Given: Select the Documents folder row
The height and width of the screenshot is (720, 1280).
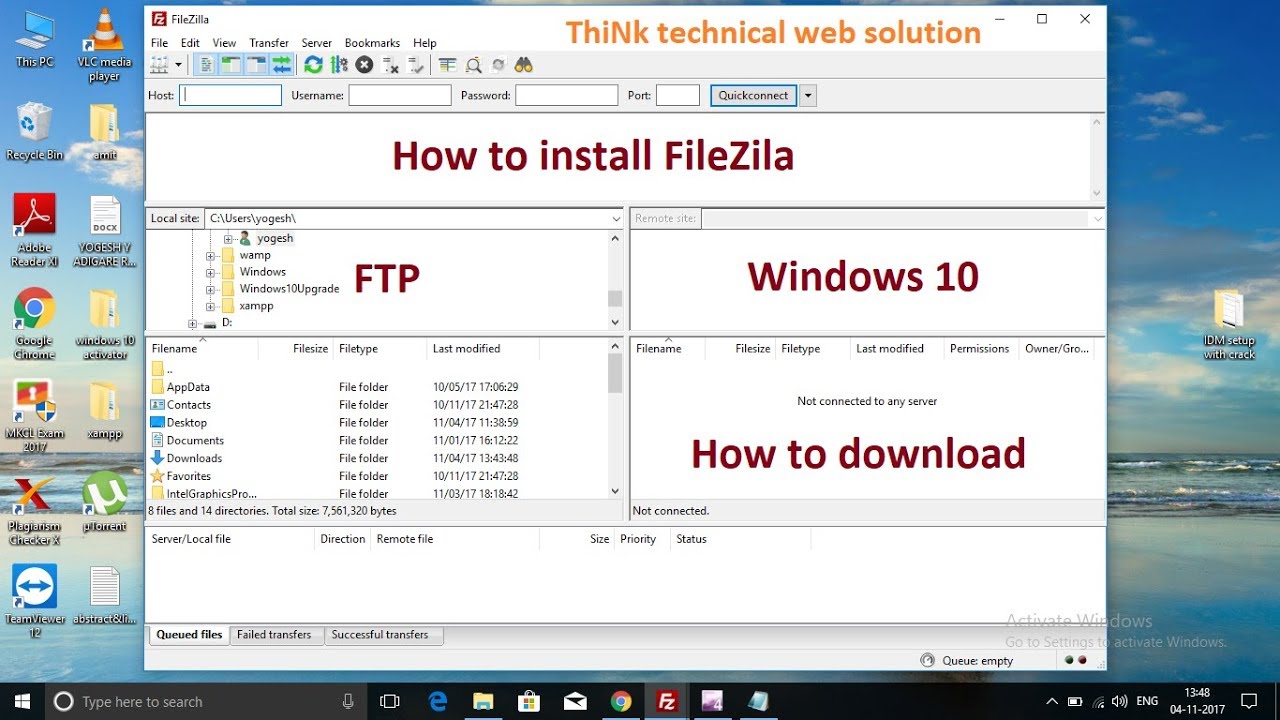Looking at the screenshot, I should point(377,441).
